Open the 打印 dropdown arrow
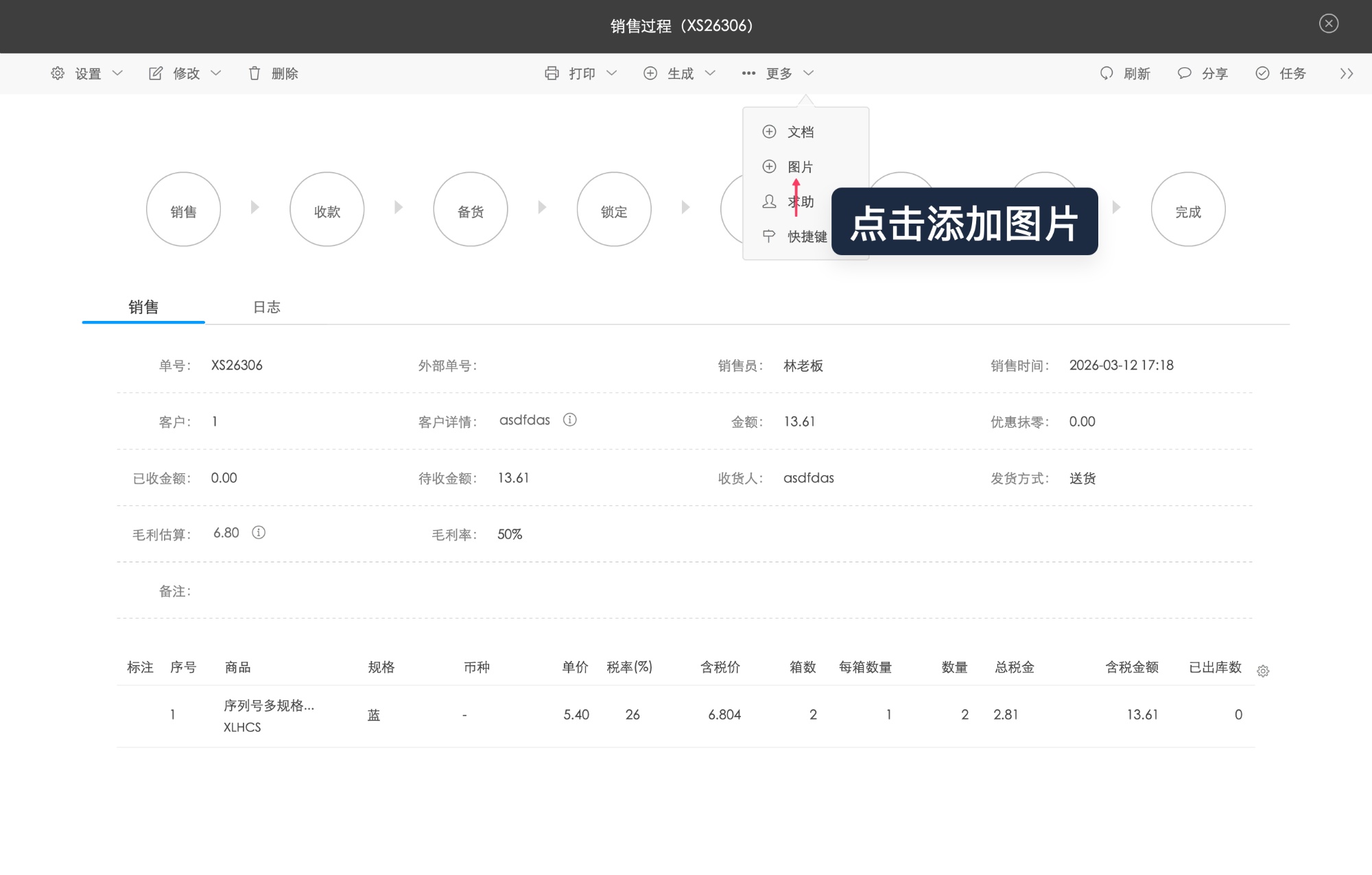 click(613, 73)
